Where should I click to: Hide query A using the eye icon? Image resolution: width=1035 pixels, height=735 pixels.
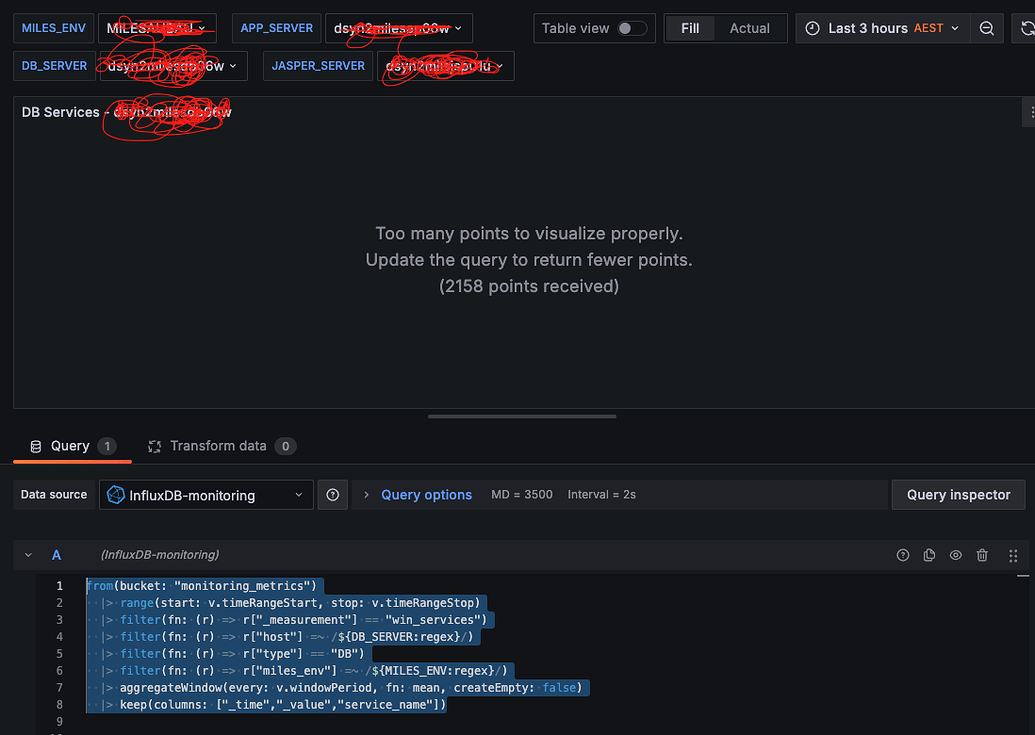(x=955, y=555)
